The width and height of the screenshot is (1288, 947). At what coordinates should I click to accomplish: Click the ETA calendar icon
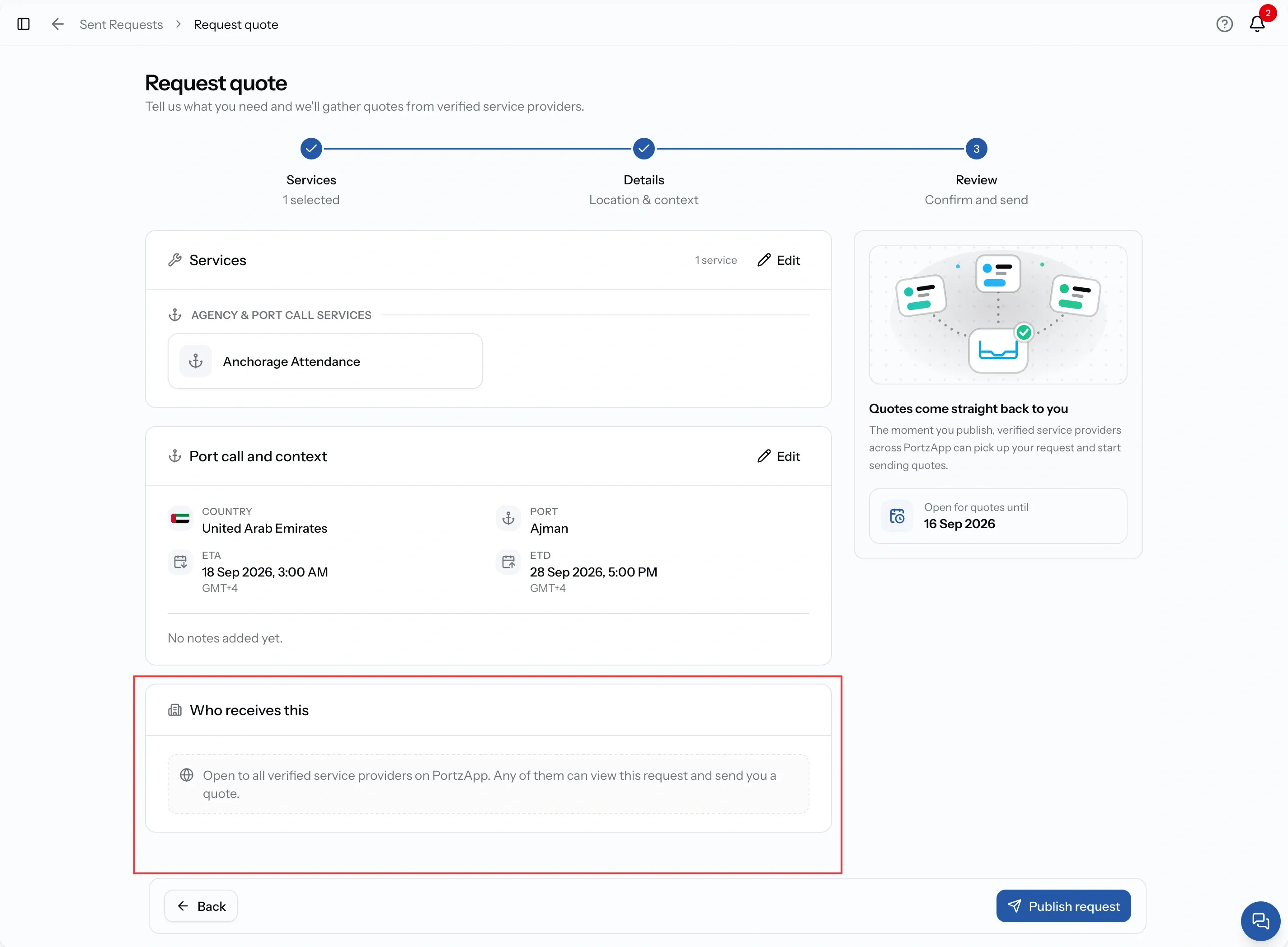[180, 563]
